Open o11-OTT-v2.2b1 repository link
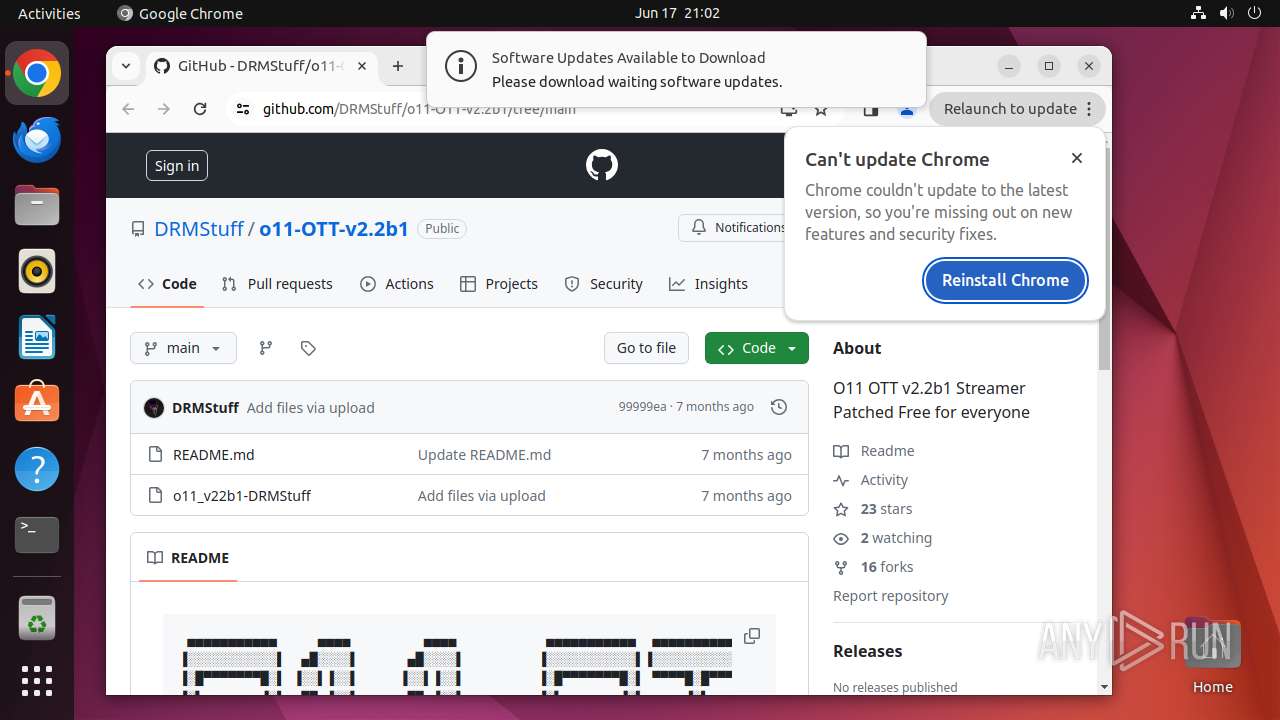1280x720 pixels. click(x=334, y=229)
